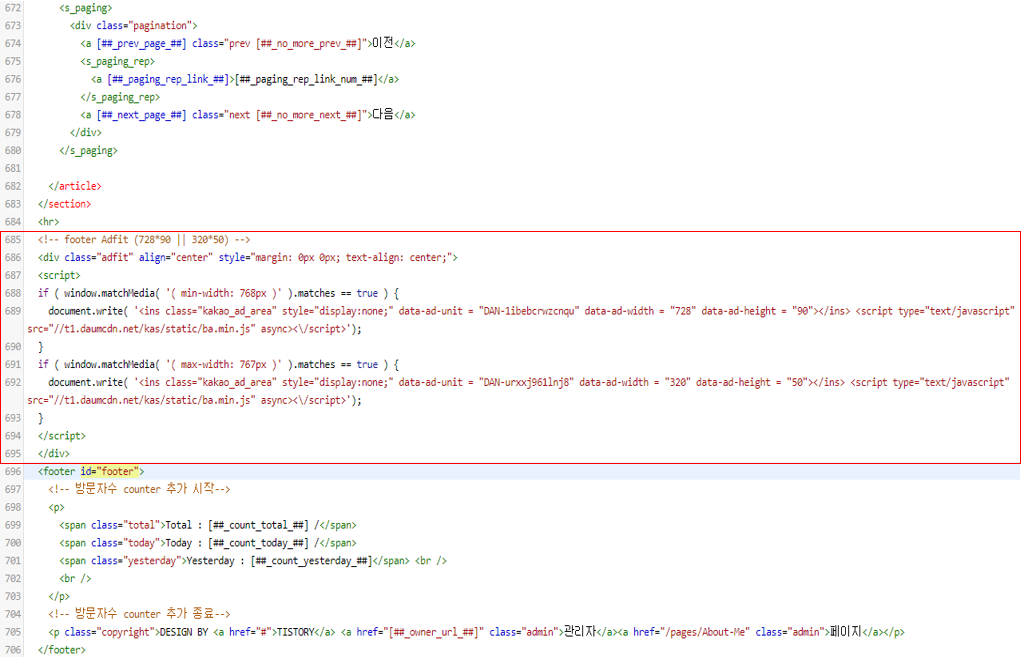Click the opening <p> tag on line 698
This screenshot has height=657, width=1021.
(57, 507)
